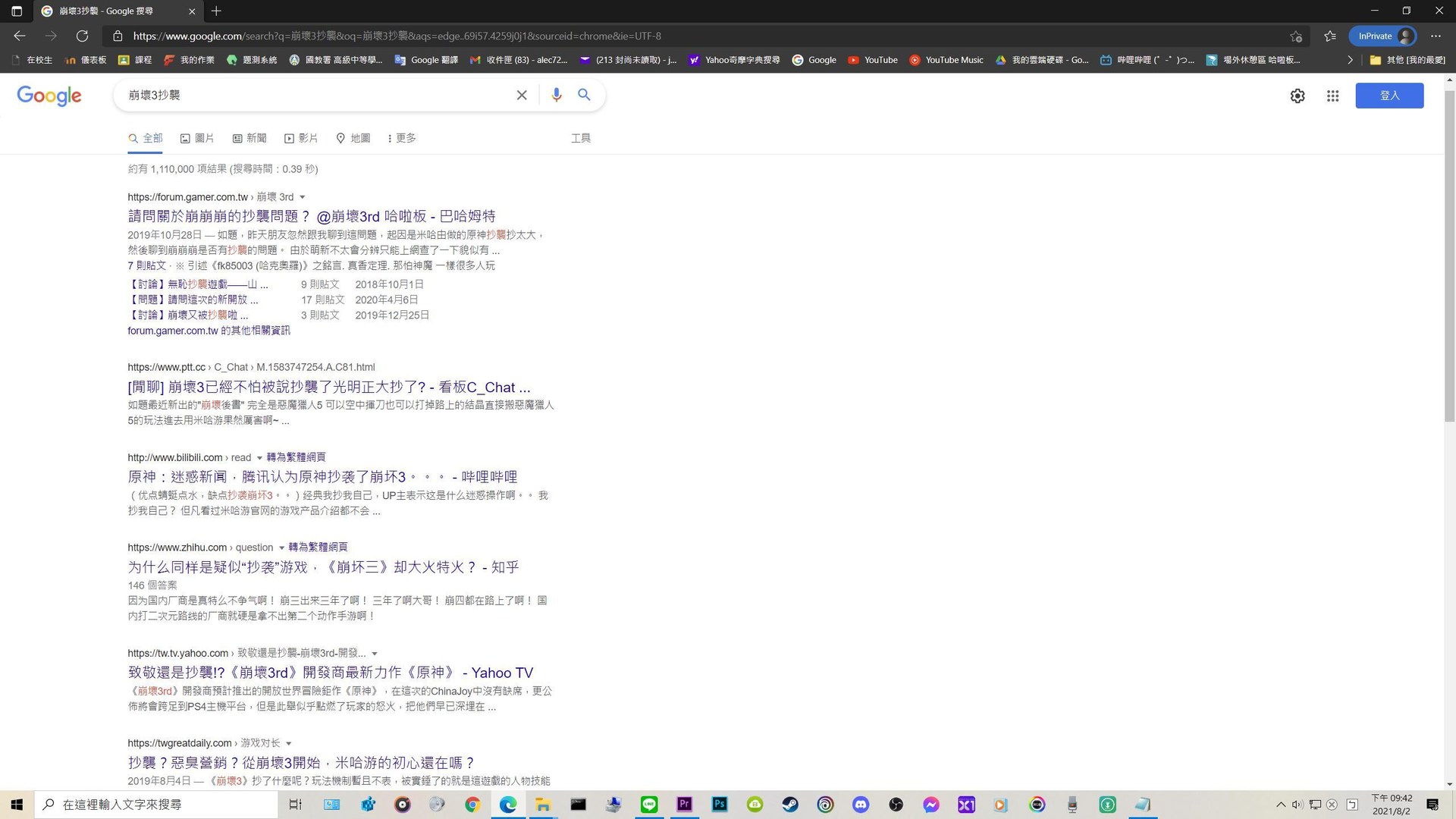Switch to the 圖片 search tab
This screenshot has width=1456, height=819.
pyautogui.click(x=197, y=138)
